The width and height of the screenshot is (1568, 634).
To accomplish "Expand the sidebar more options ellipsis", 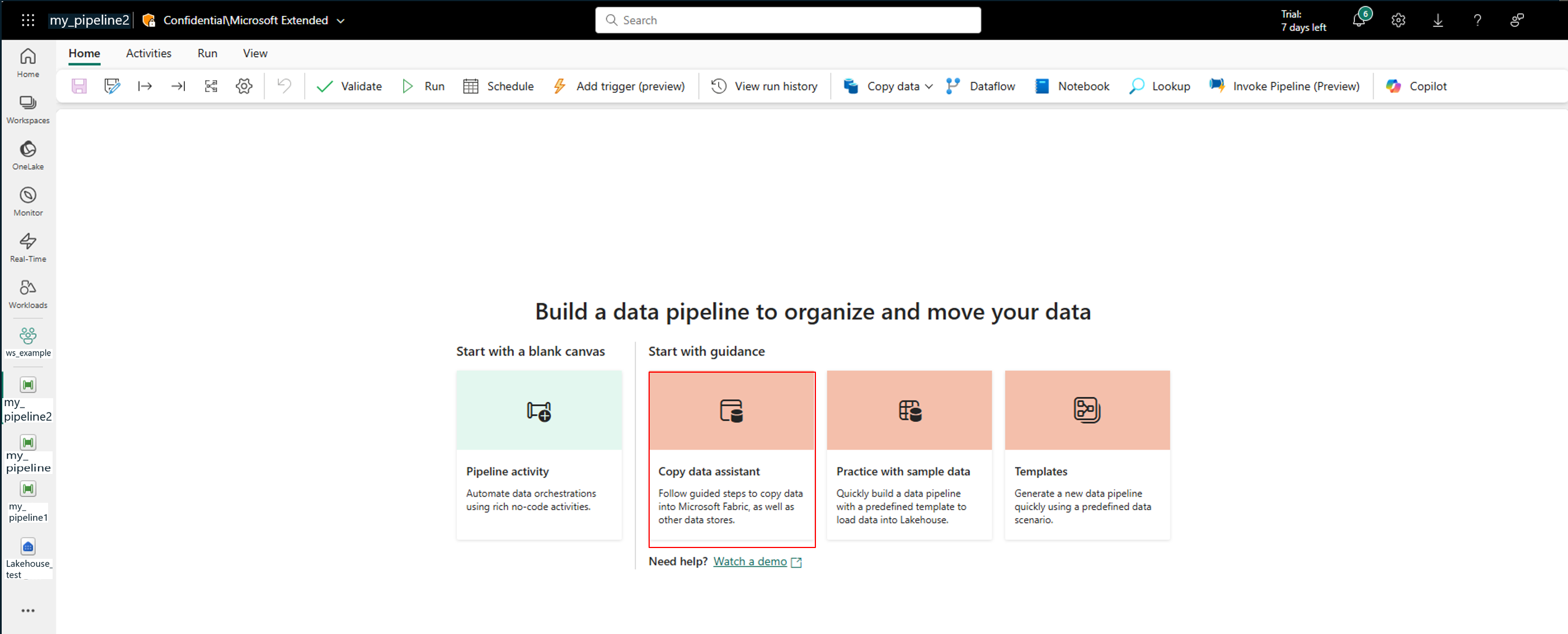I will pos(28,610).
